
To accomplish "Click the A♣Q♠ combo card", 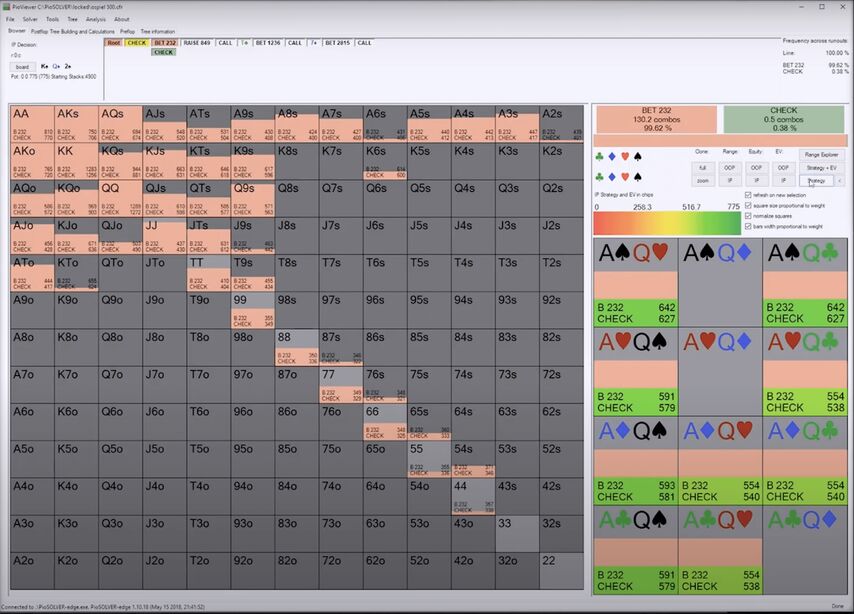I will click(636, 550).
